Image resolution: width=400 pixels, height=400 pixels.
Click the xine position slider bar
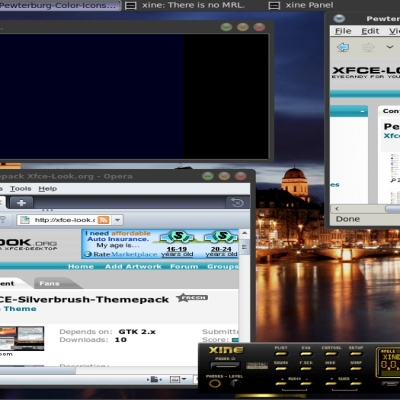271,396
